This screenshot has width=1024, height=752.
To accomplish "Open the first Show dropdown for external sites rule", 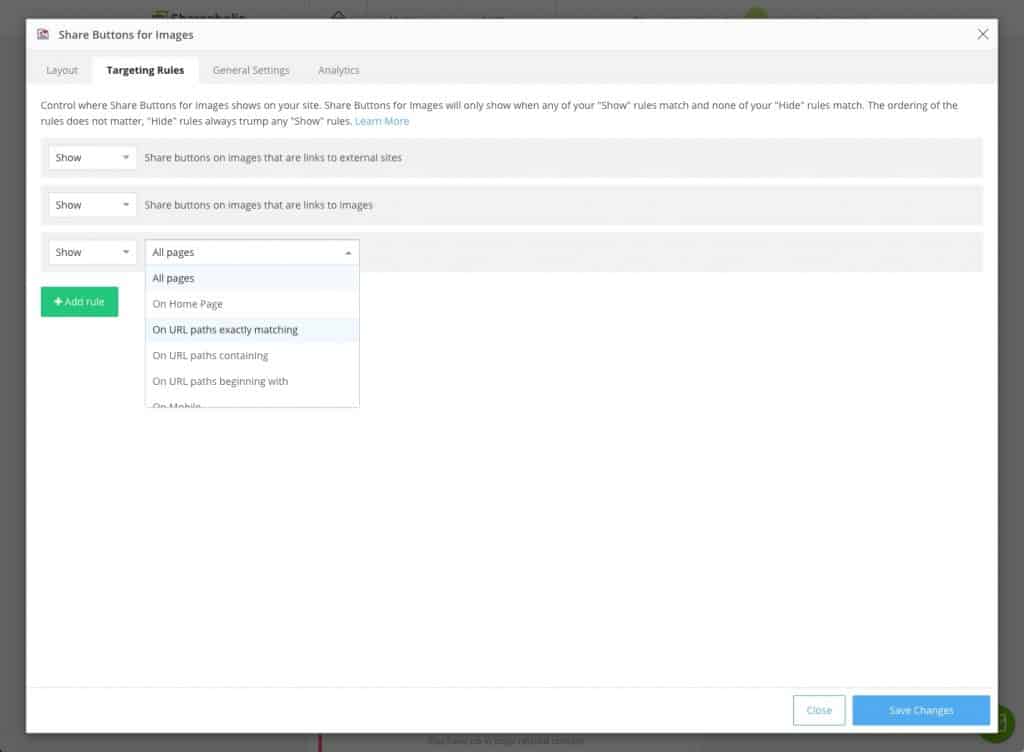I will click(x=91, y=157).
